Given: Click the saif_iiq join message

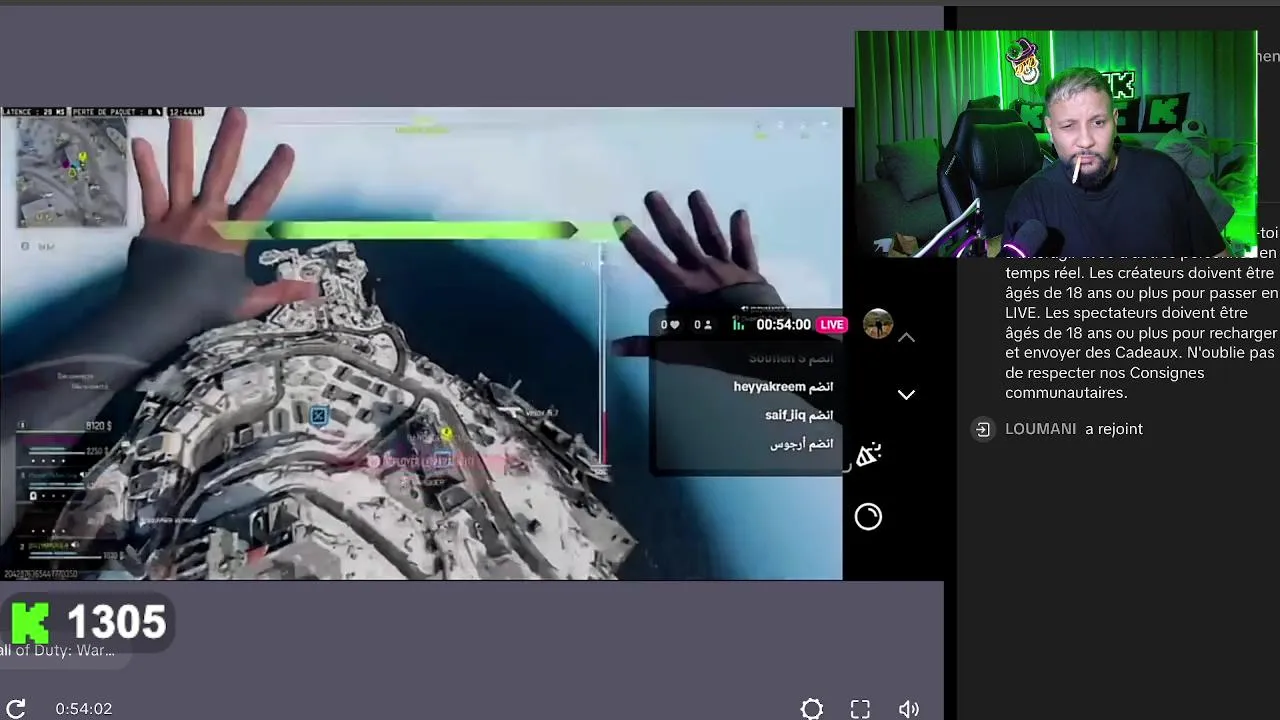Looking at the screenshot, I should tap(799, 415).
